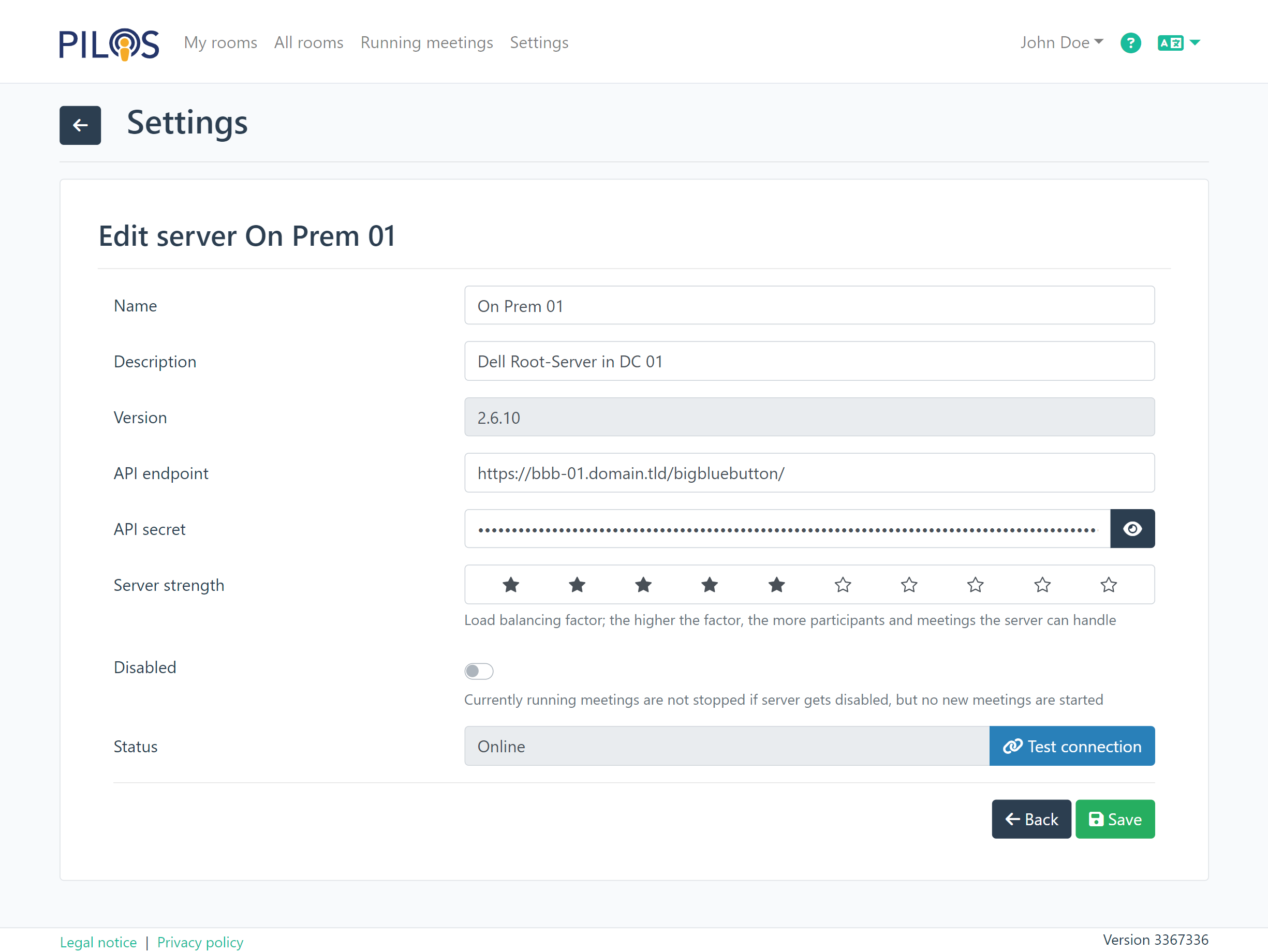Enable the Disabled switch
The height and width of the screenshot is (952, 1268).
[479, 671]
